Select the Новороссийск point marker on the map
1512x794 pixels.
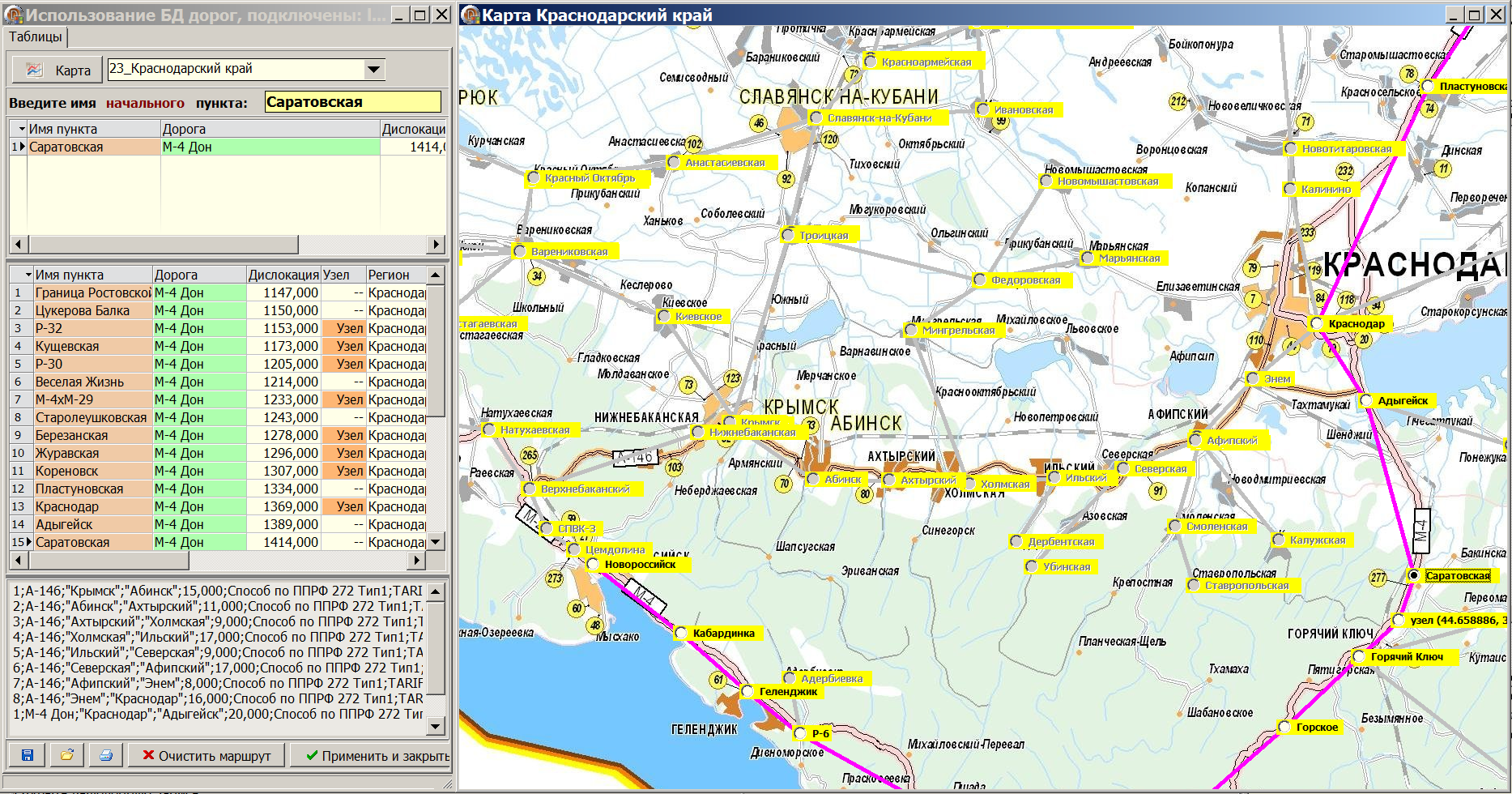tap(593, 565)
